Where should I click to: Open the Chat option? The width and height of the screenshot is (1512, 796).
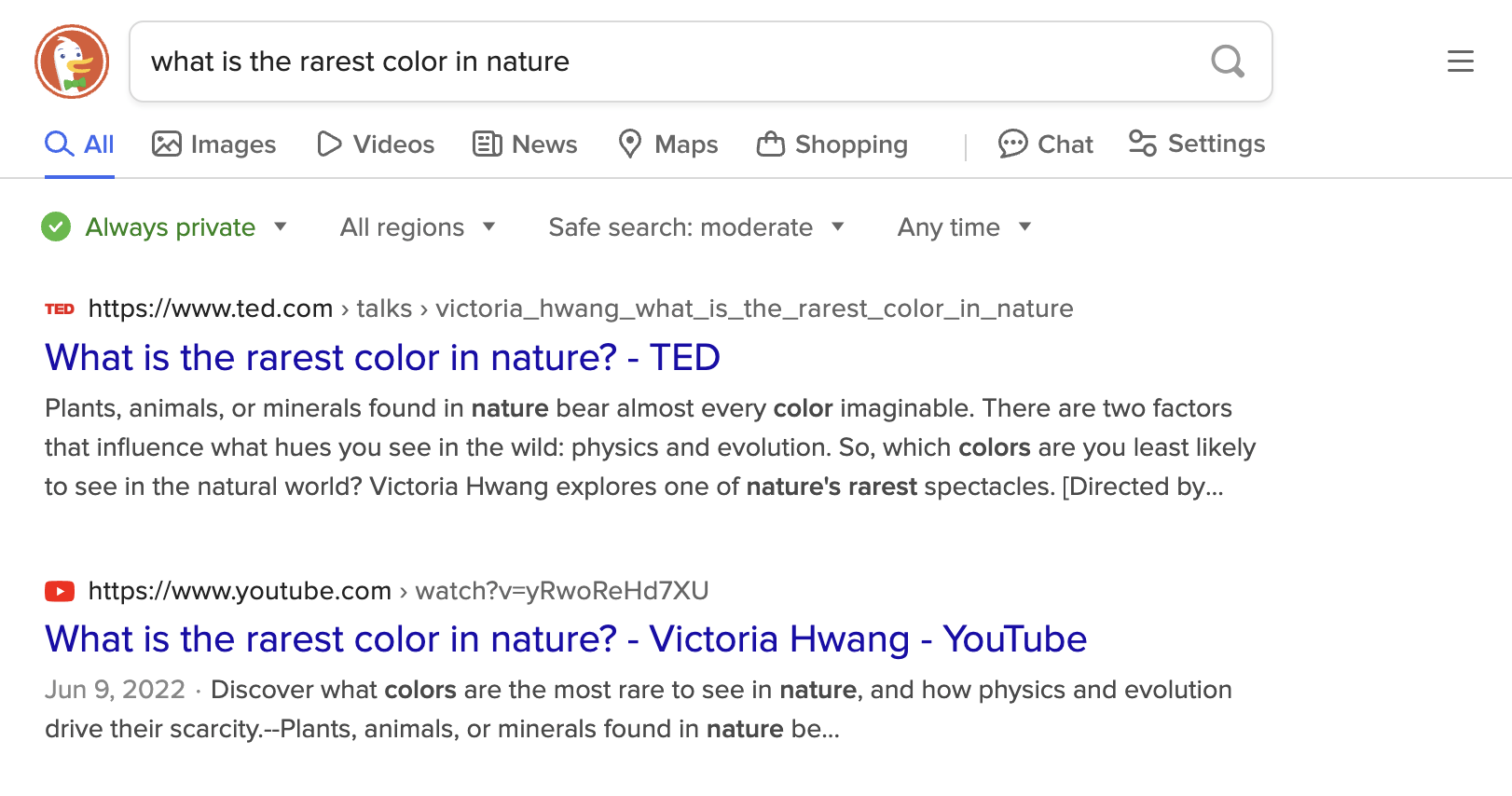(1045, 144)
